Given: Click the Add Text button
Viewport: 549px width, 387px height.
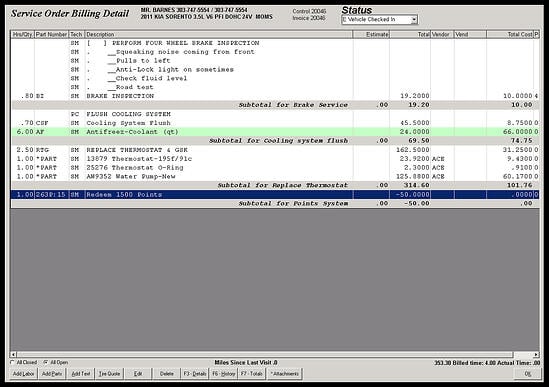Looking at the screenshot, I should (x=81, y=374).
